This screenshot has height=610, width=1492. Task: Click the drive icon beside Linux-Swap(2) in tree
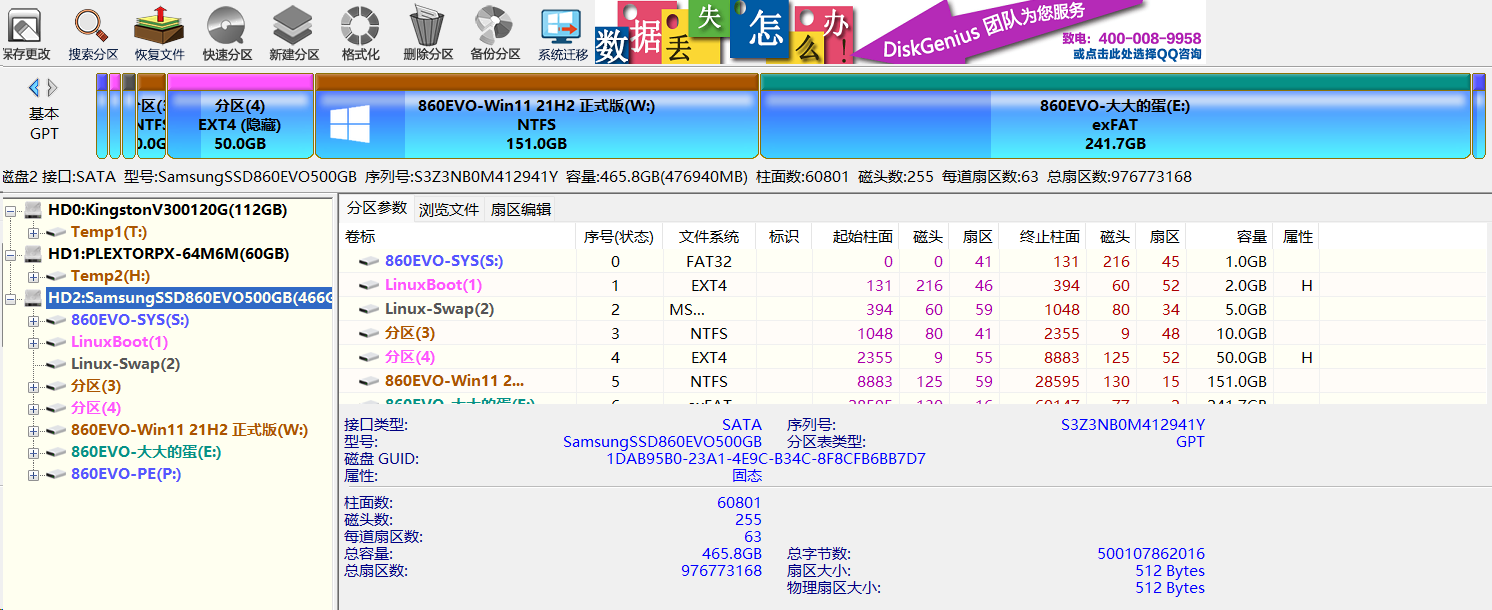tap(57, 365)
